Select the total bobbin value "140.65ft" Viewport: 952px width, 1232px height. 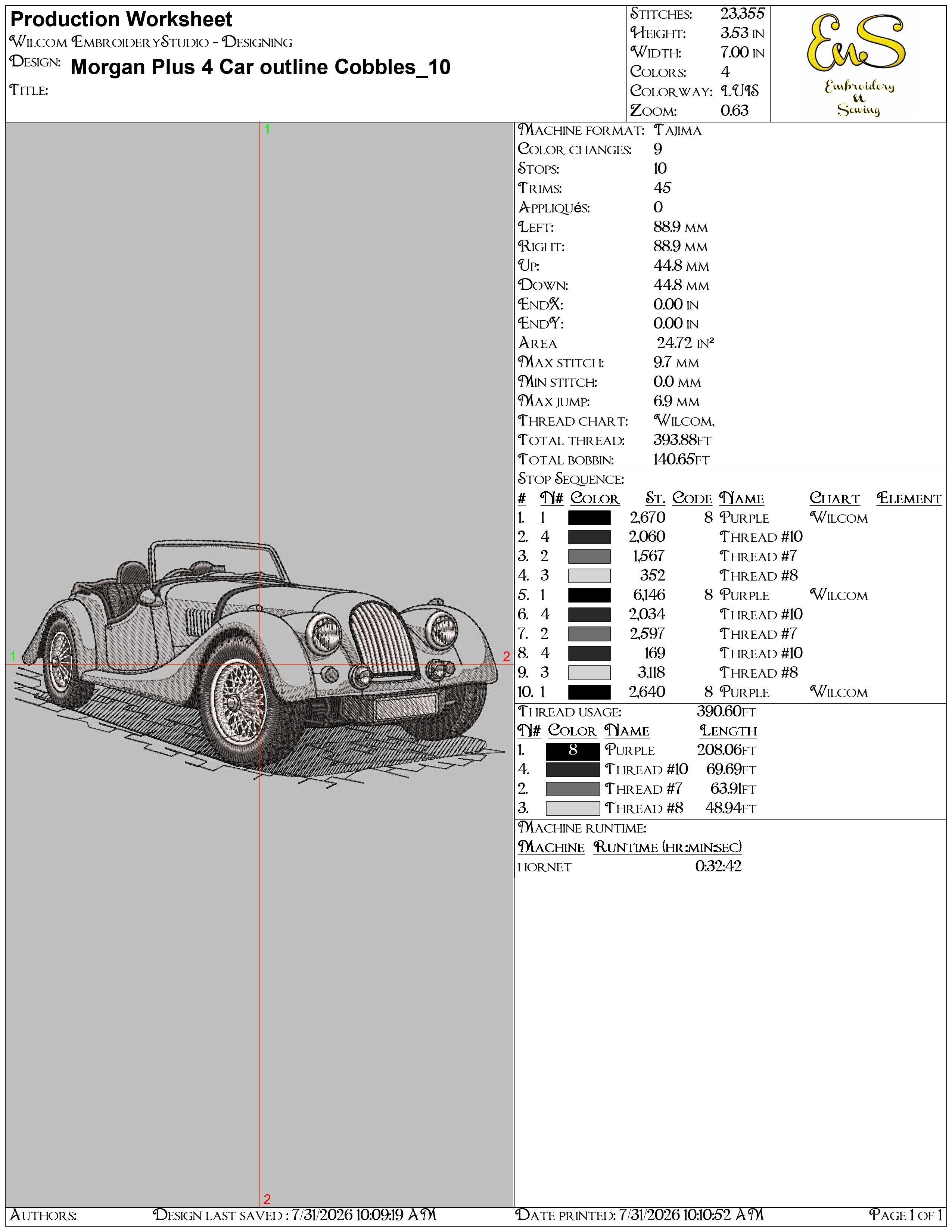tap(681, 460)
